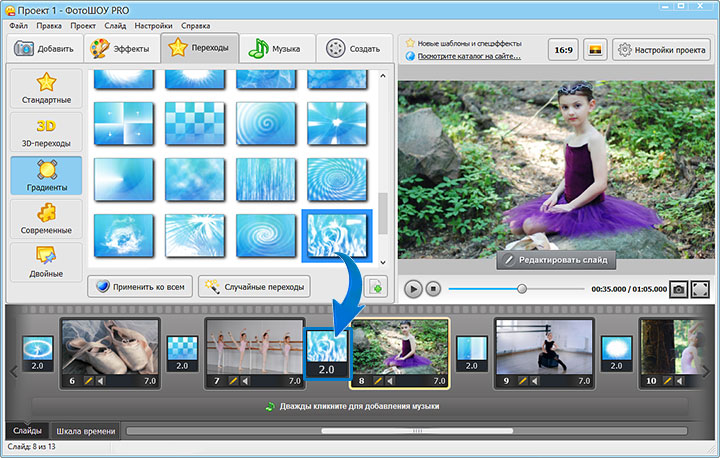Take a snapshot with camera icon
This screenshot has height=458, width=720.
coord(679,289)
